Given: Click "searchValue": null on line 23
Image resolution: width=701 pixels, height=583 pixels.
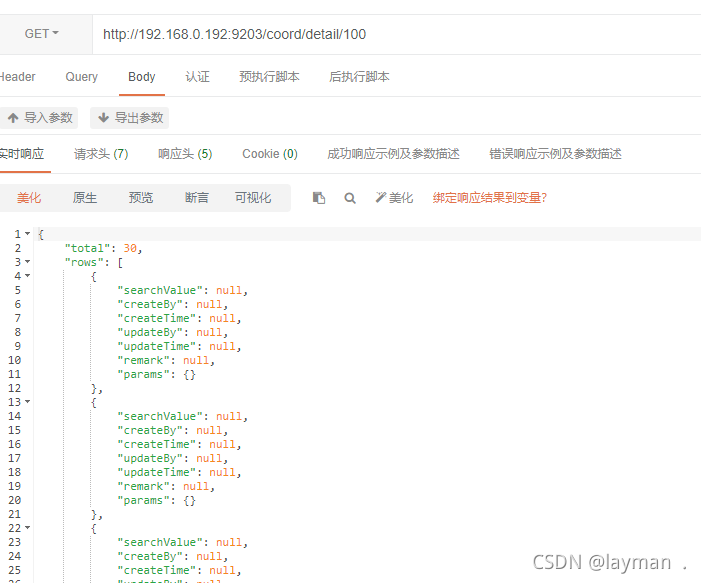Looking at the screenshot, I should [x=182, y=542].
